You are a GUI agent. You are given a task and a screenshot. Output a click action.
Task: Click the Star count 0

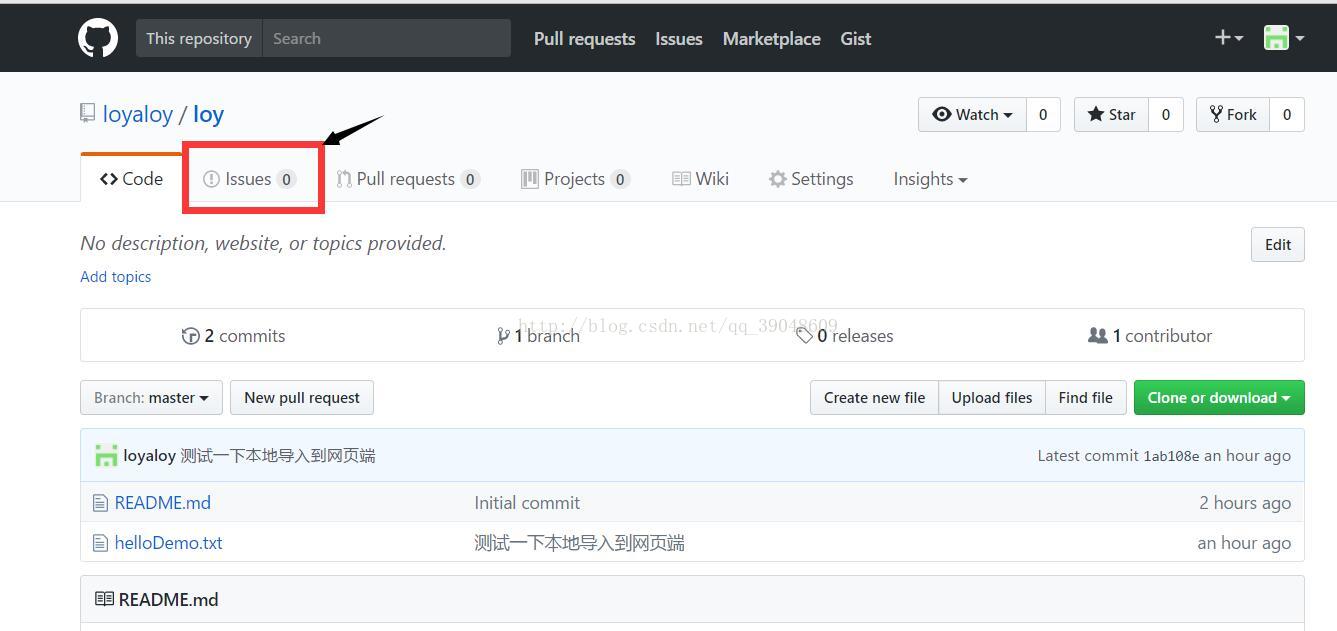1166,114
